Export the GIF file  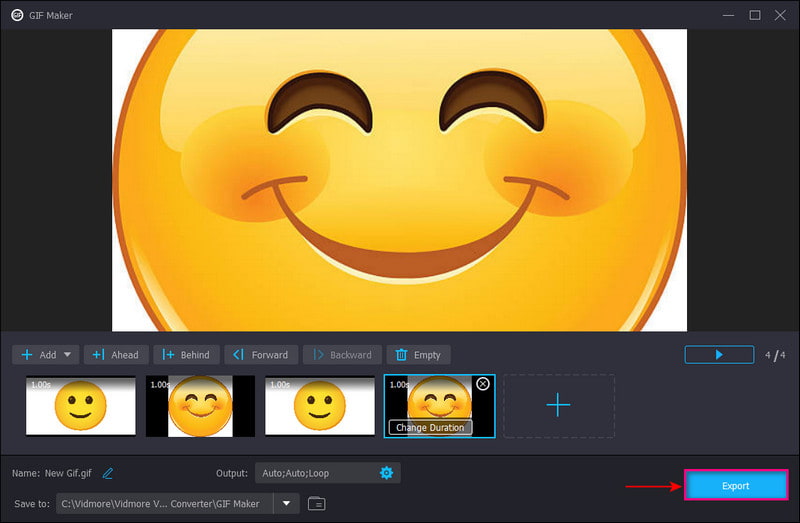pyautogui.click(x=735, y=486)
